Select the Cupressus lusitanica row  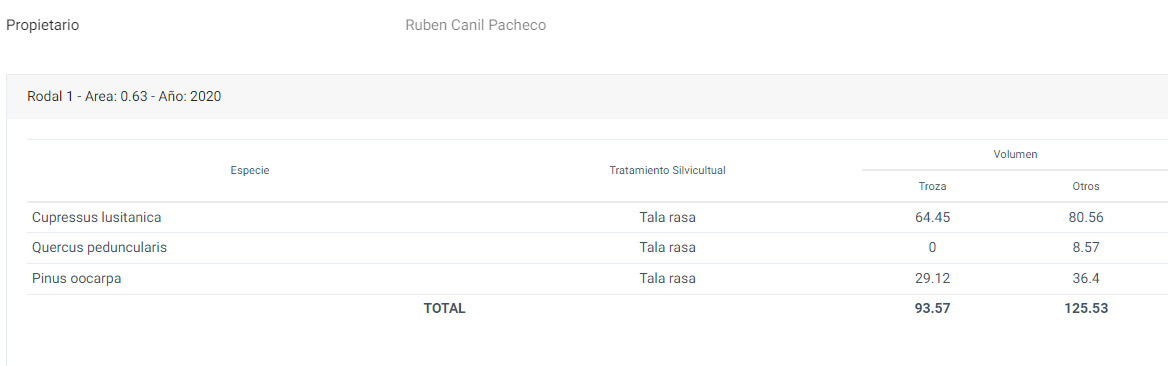coord(597,218)
